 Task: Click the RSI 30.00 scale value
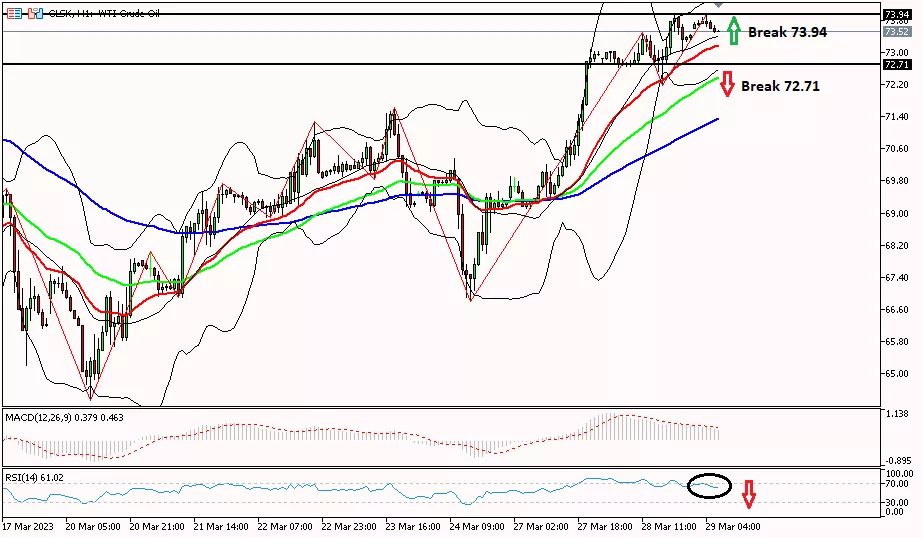point(898,503)
